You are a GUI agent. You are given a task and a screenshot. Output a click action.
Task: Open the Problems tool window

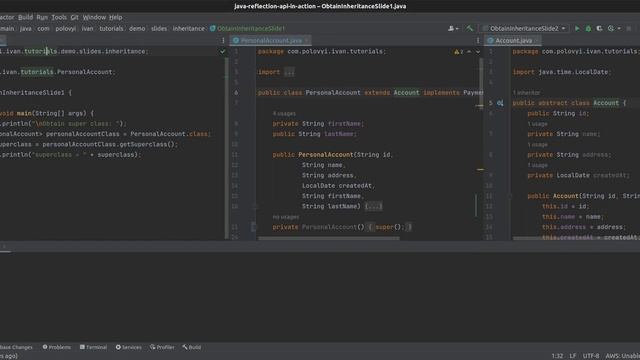57,347
